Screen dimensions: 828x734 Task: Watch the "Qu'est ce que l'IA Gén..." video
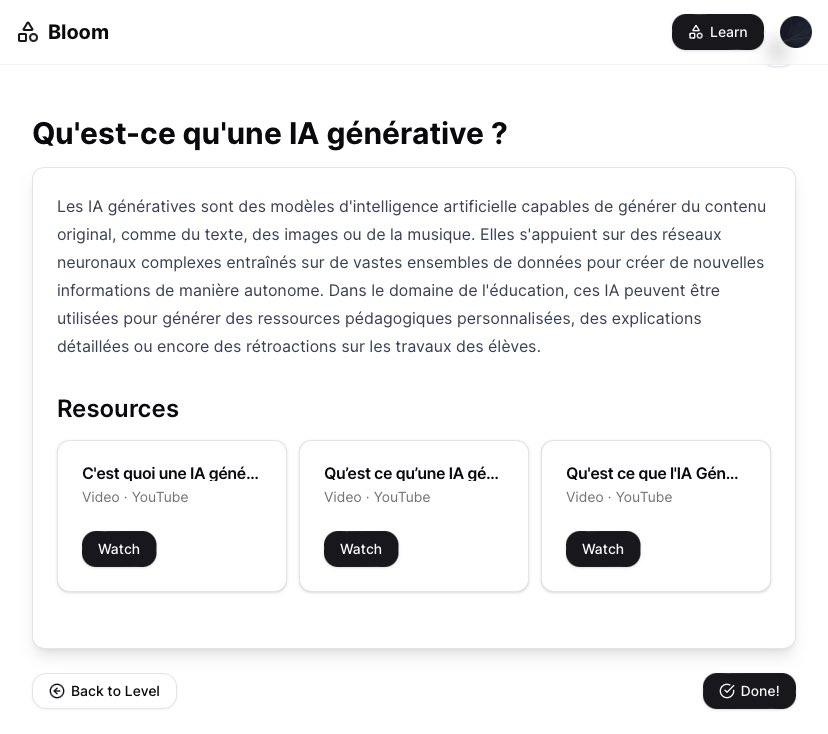pyautogui.click(x=603, y=549)
